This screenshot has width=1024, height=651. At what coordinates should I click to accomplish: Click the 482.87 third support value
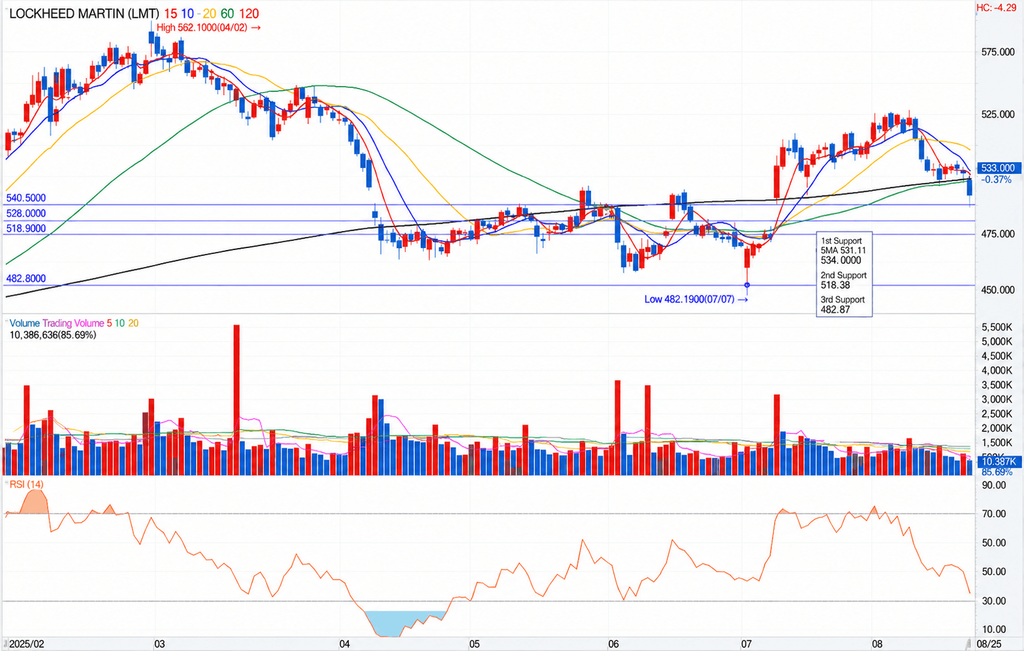(835, 310)
